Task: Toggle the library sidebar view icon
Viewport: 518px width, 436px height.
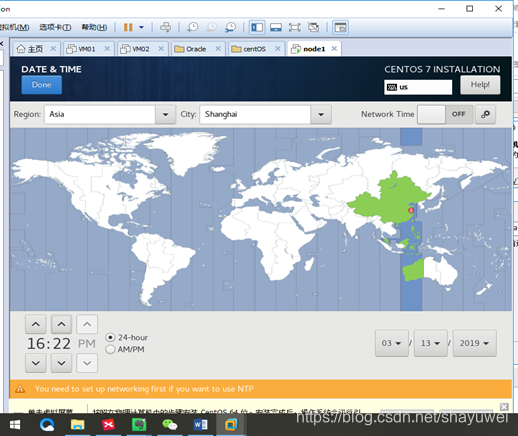Action: [257, 27]
